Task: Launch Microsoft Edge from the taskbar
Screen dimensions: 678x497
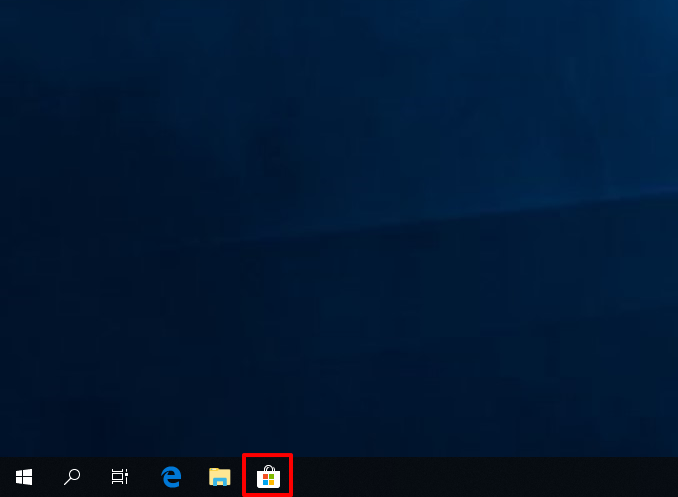Action: [171, 477]
